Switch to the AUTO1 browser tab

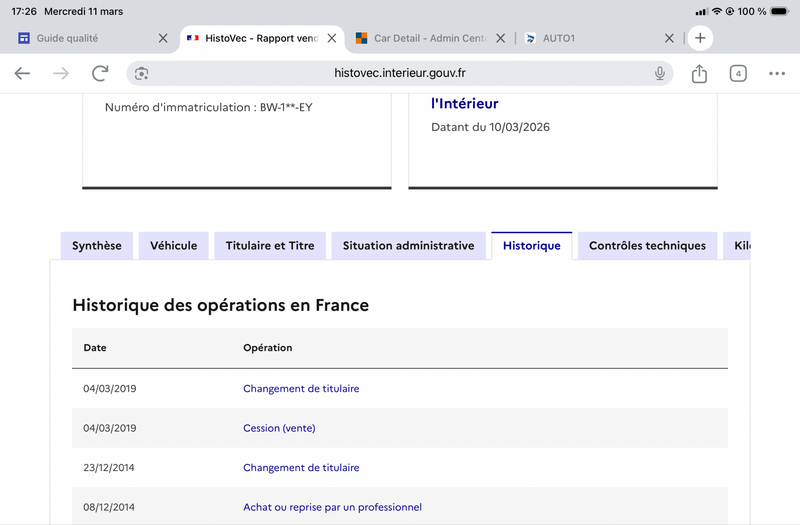tap(593, 38)
